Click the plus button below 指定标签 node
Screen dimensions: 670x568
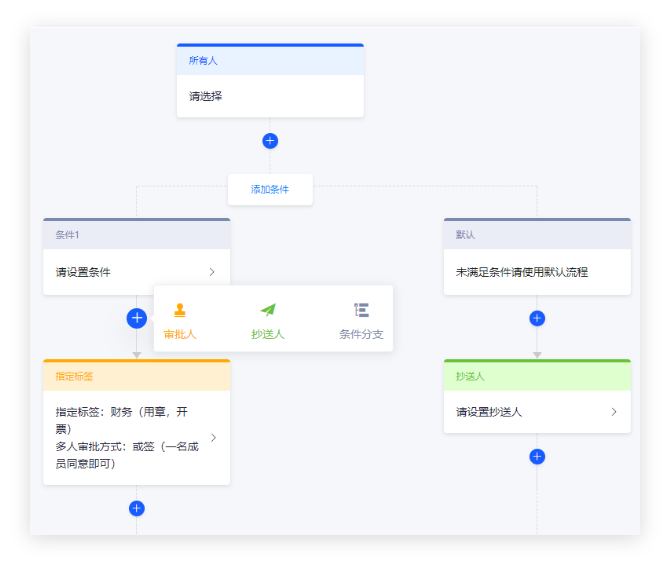point(137,508)
